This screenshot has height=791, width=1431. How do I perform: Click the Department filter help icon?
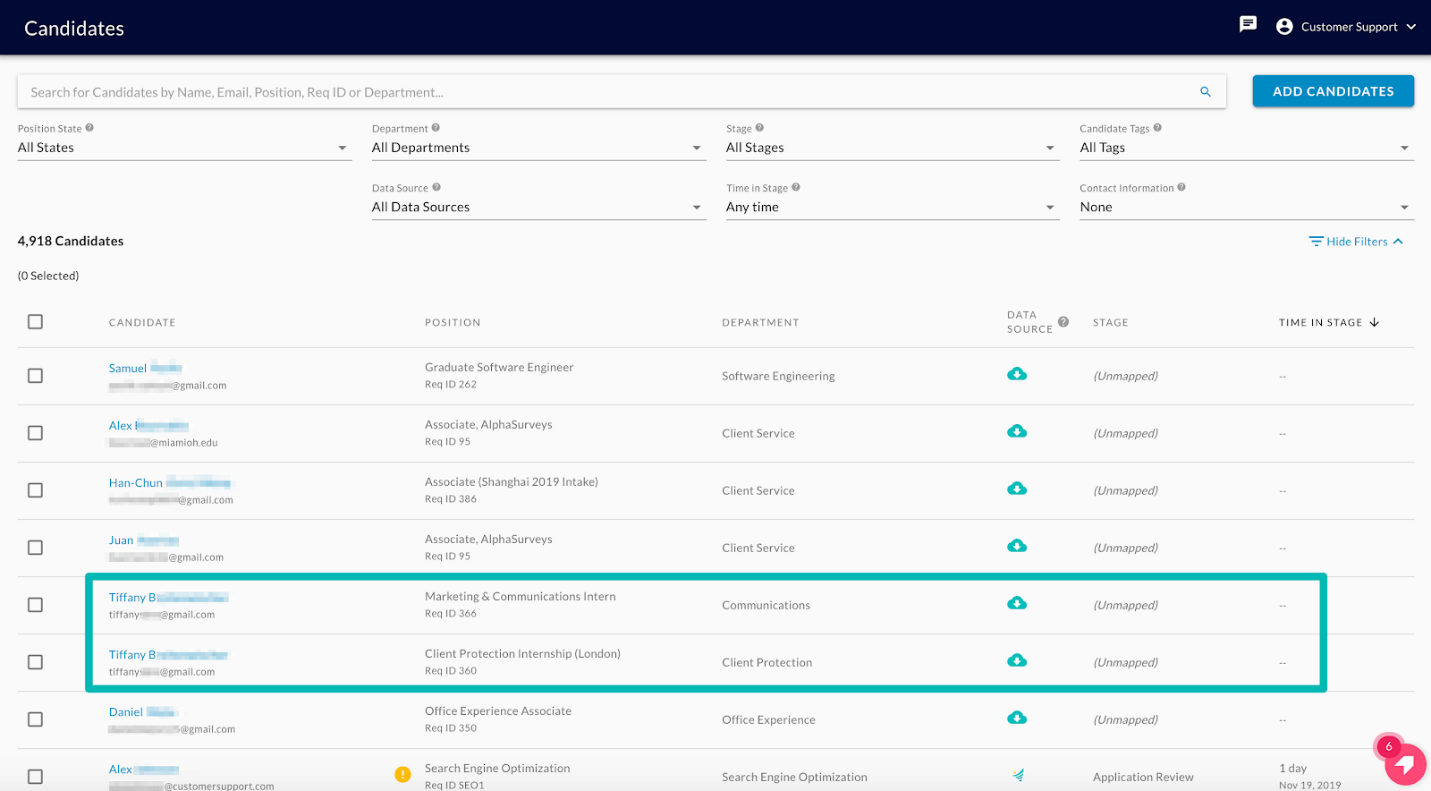point(435,128)
